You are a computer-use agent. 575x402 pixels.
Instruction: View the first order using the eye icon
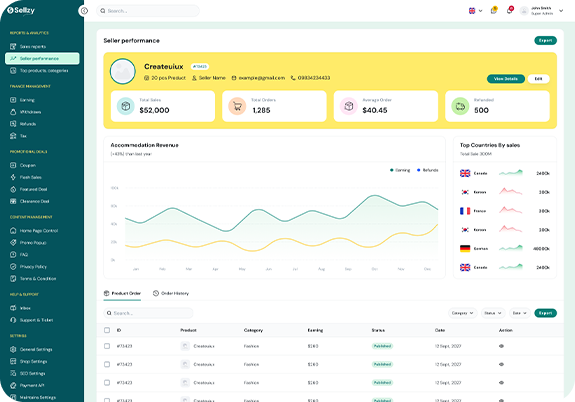coord(501,346)
